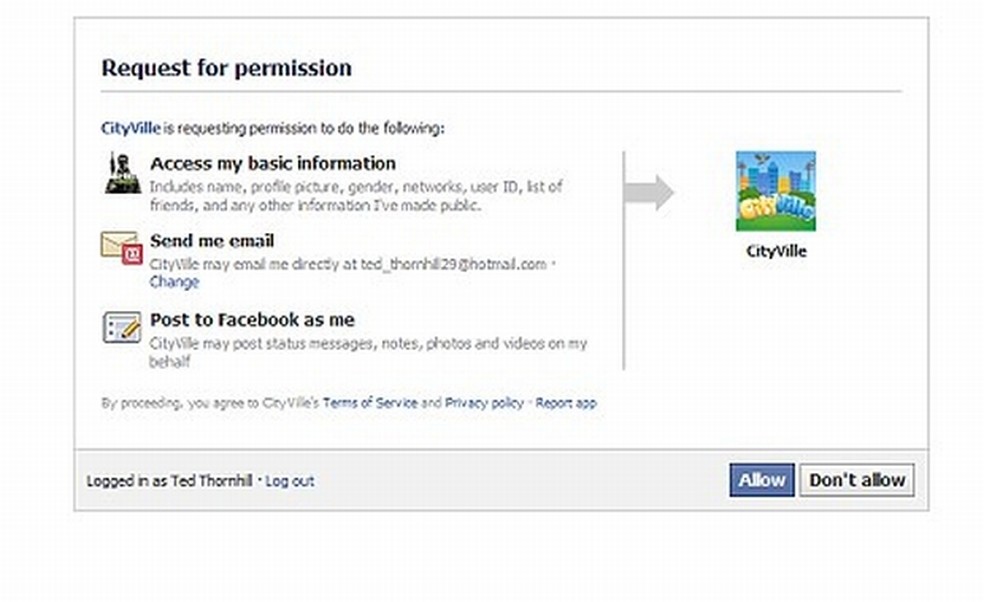Click the Report app link
984x602 pixels.
point(566,403)
